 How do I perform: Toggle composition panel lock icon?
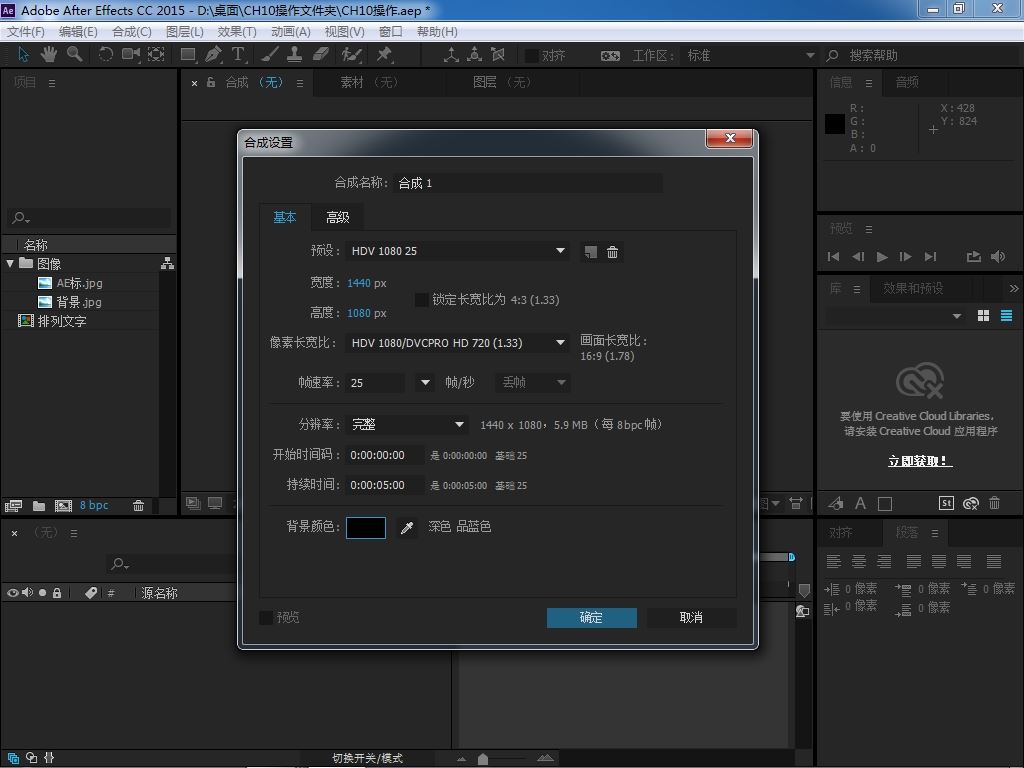(211, 82)
